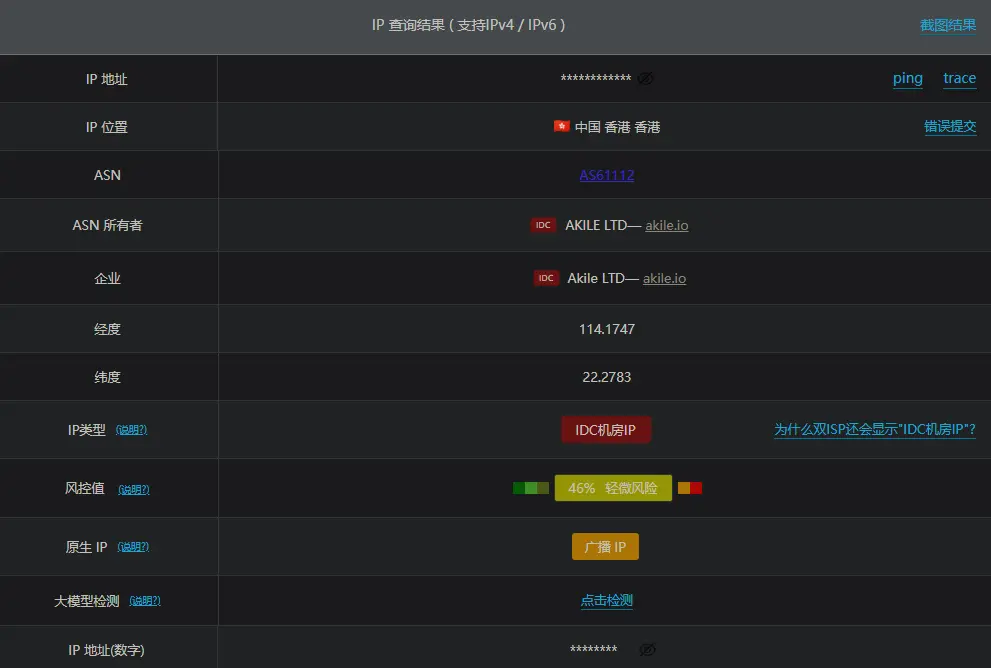Viewport: 991px width, 668px height.
Task: Run a trace on the IP
Action: [x=959, y=79]
